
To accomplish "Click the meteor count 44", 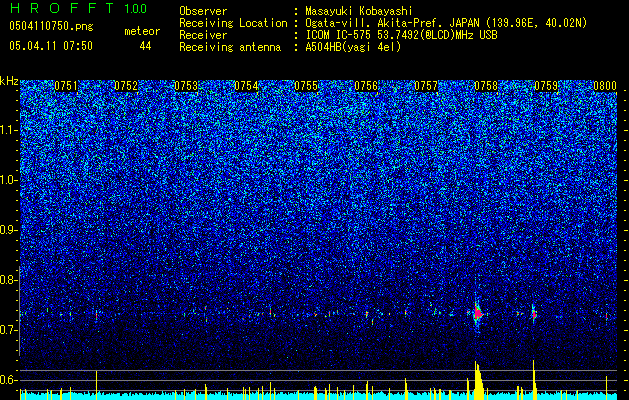I will tap(145, 46).
